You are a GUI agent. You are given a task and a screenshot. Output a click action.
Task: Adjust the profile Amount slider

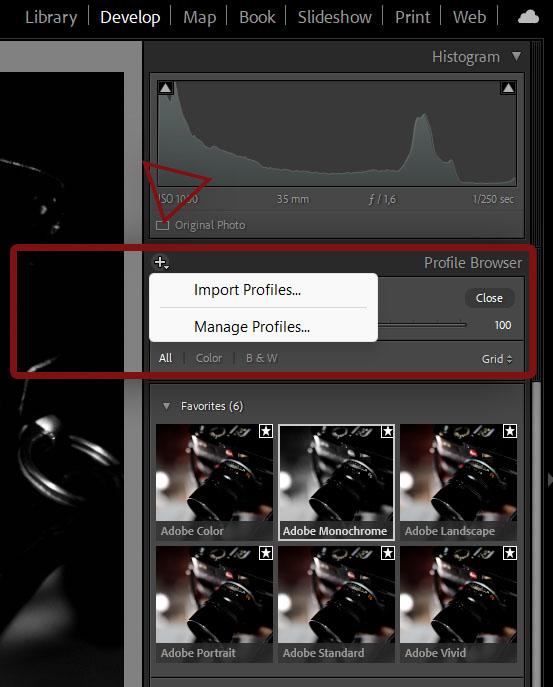click(x=422, y=325)
